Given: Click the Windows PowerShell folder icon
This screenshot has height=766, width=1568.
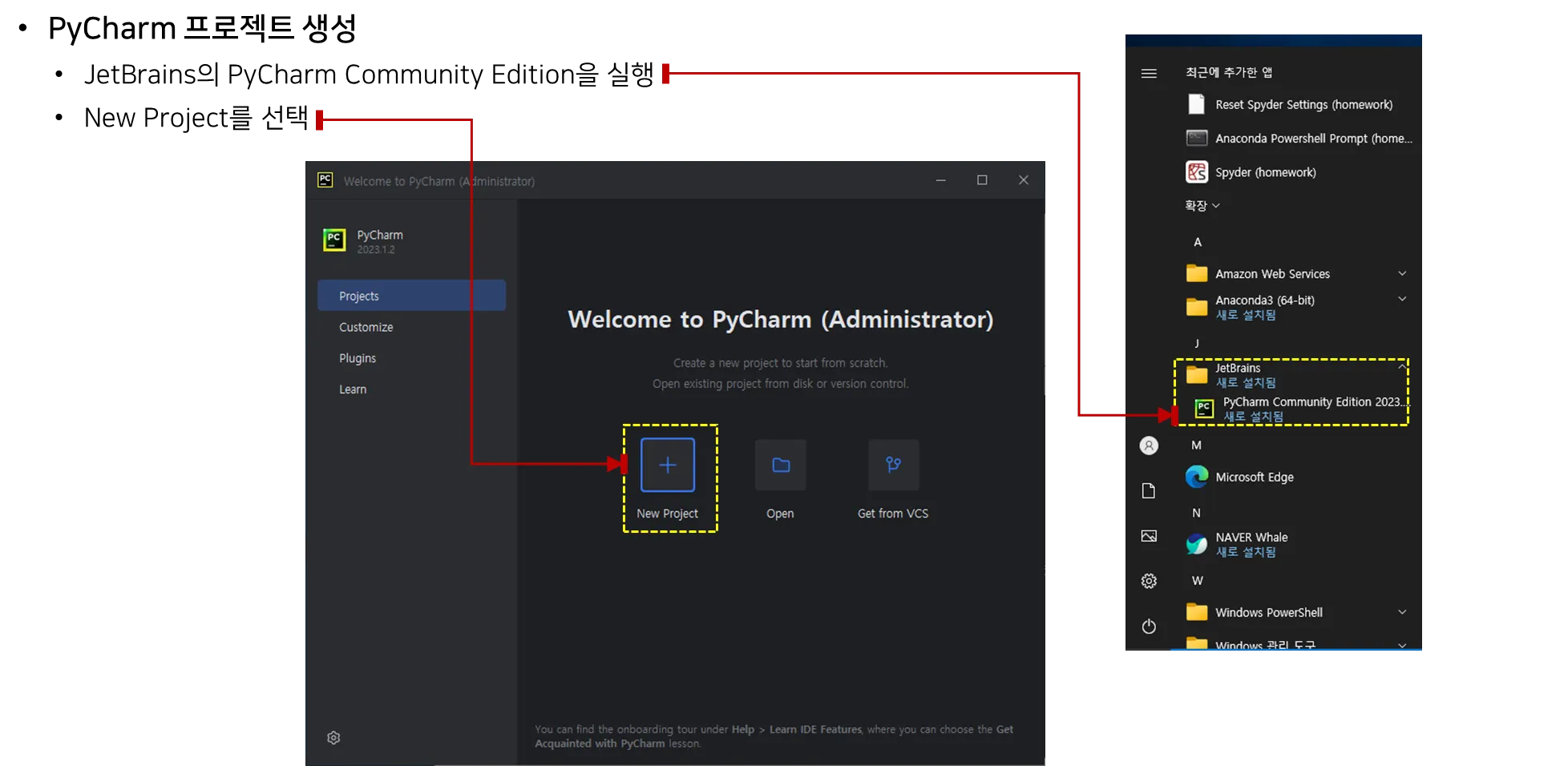Looking at the screenshot, I should click(x=1197, y=612).
